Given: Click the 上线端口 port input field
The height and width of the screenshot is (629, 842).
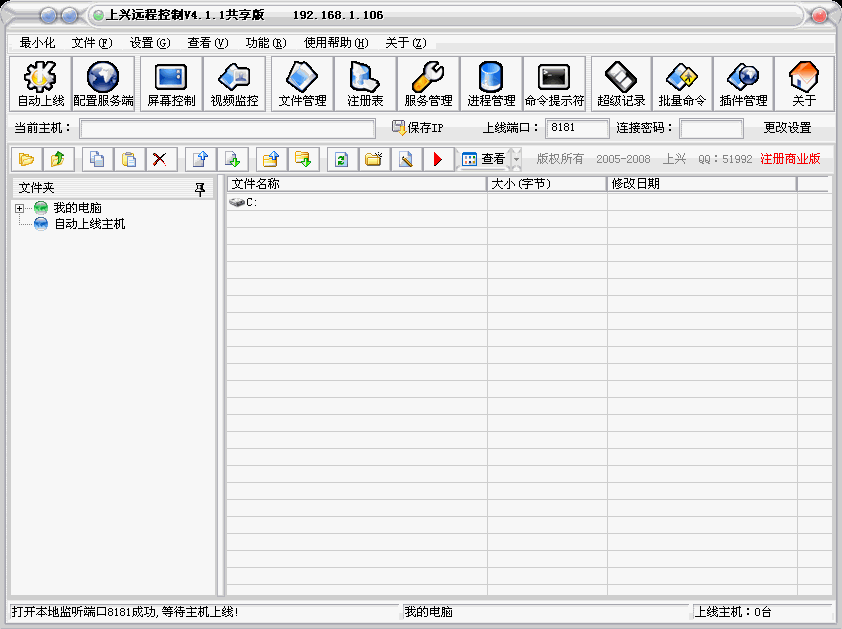Looking at the screenshot, I should click(577, 128).
